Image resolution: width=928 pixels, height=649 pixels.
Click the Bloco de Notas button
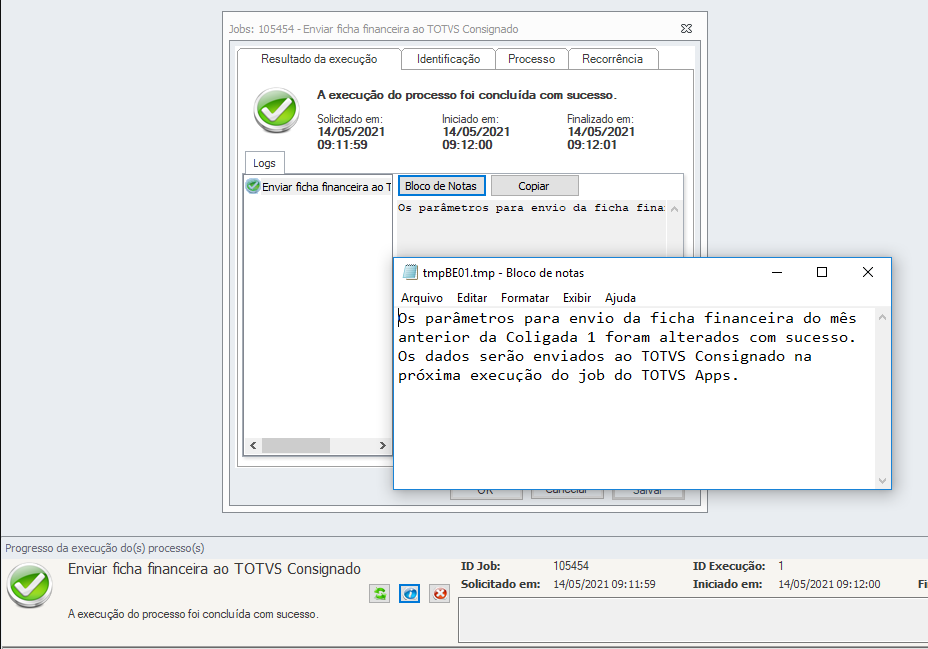tap(441, 186)
